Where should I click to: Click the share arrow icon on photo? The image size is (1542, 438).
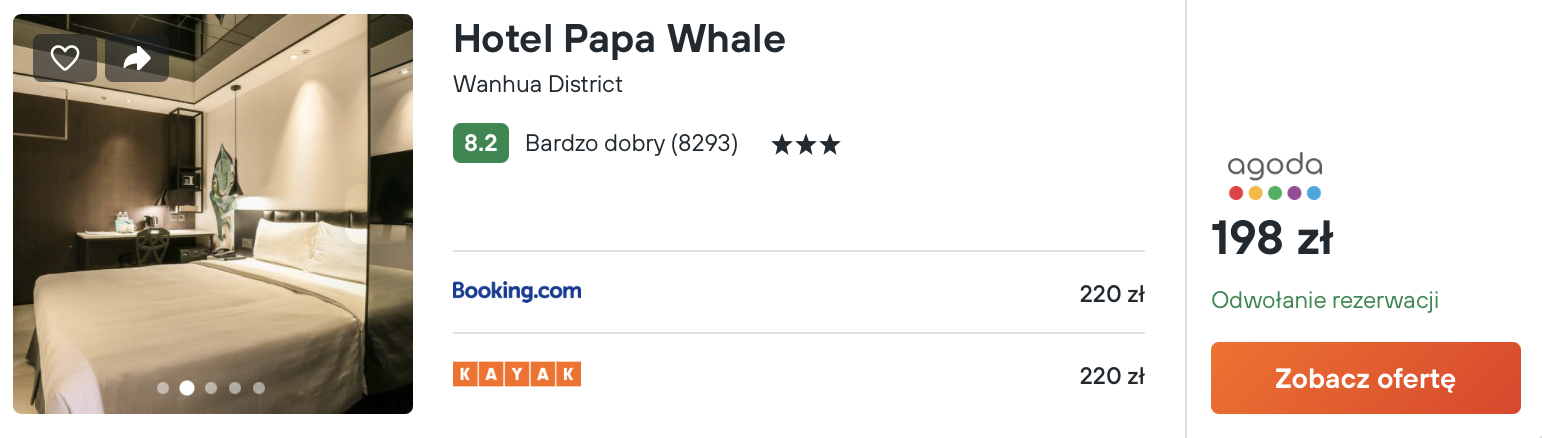[x=137, y=59]
